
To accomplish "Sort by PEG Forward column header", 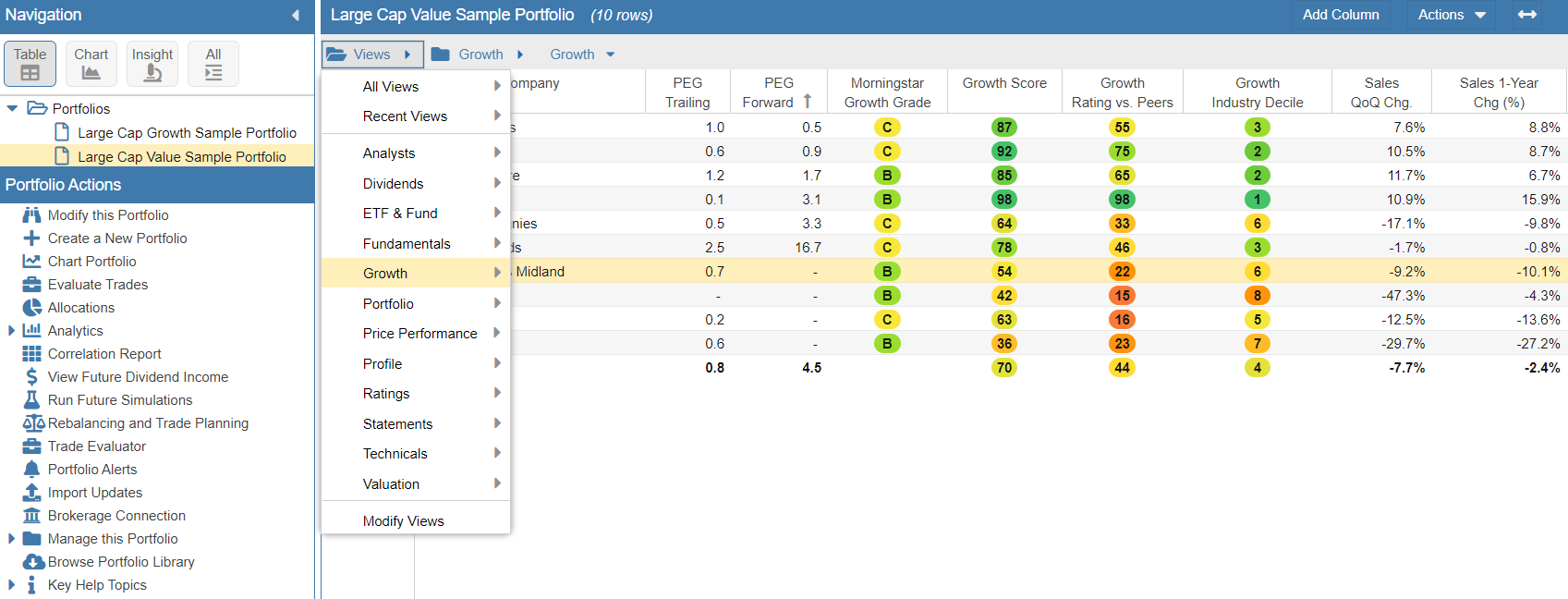I will click(778, 92).
